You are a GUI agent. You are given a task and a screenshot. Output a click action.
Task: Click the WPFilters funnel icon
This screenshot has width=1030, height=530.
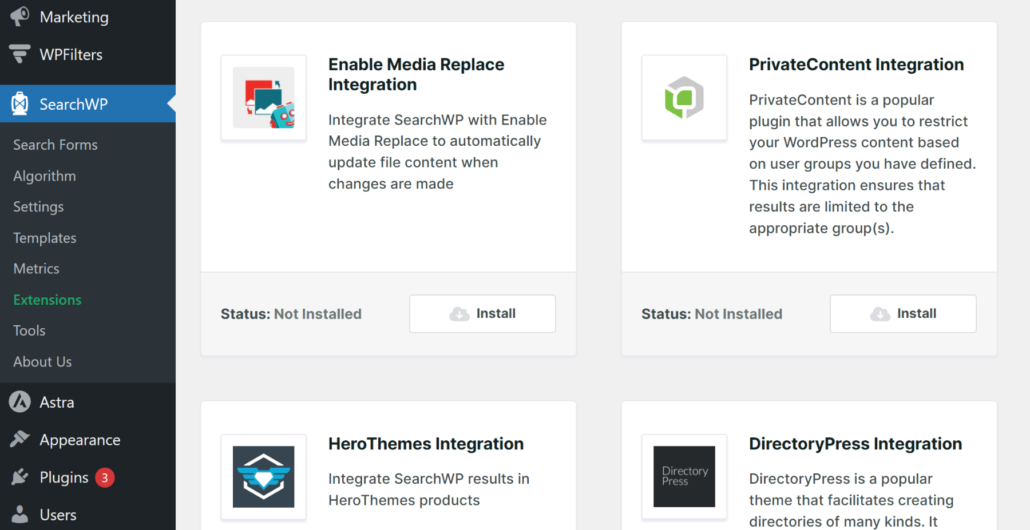[20, 55]
